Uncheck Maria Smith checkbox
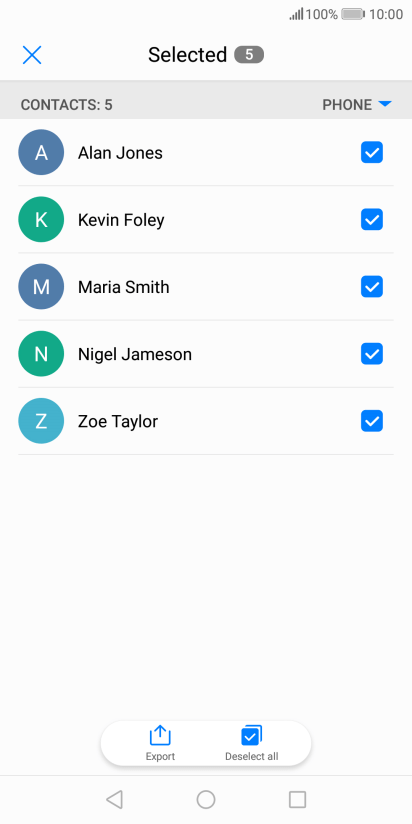 [372, 287]
